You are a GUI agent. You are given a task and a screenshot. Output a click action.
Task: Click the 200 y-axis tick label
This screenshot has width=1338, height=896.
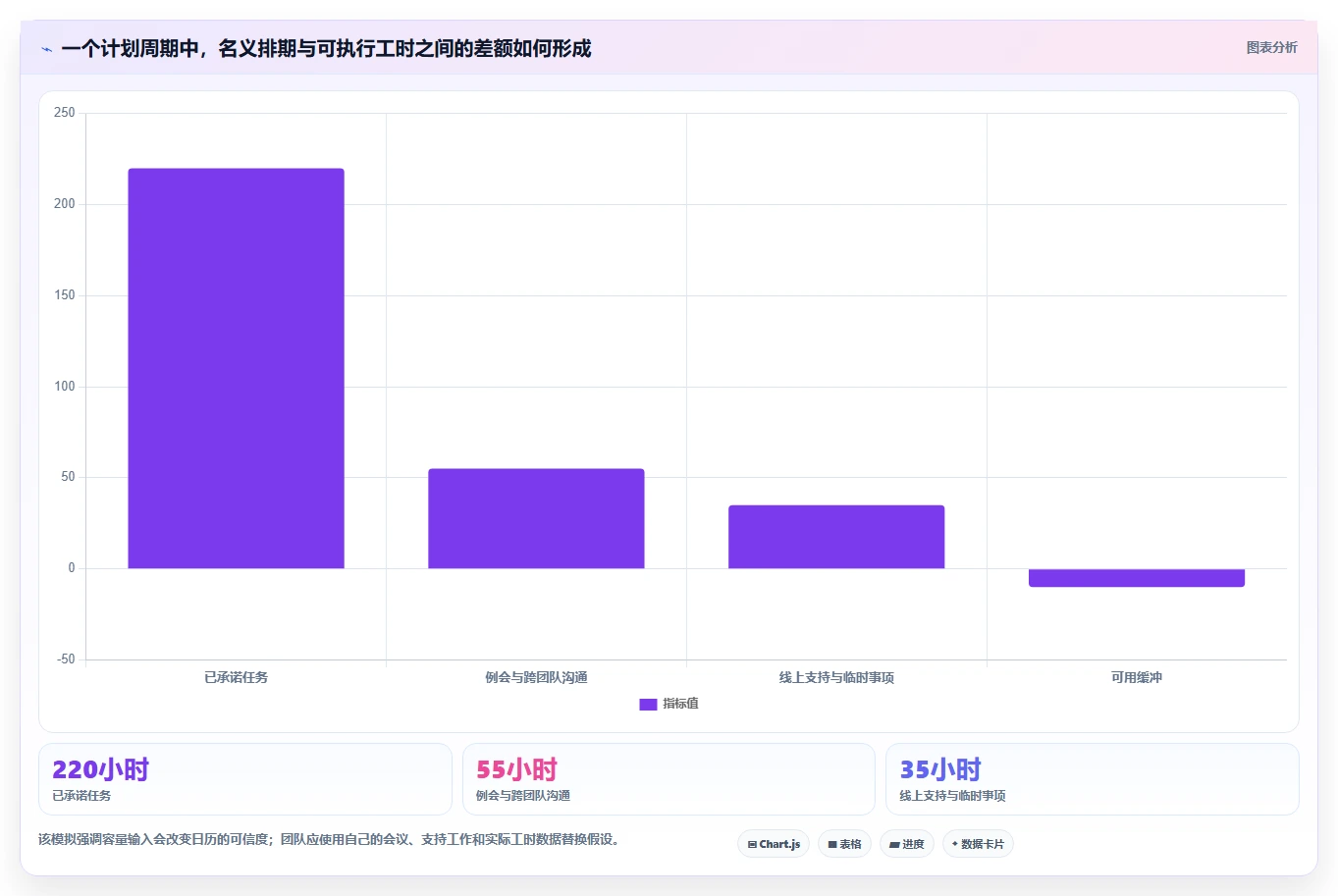[65, 204]
